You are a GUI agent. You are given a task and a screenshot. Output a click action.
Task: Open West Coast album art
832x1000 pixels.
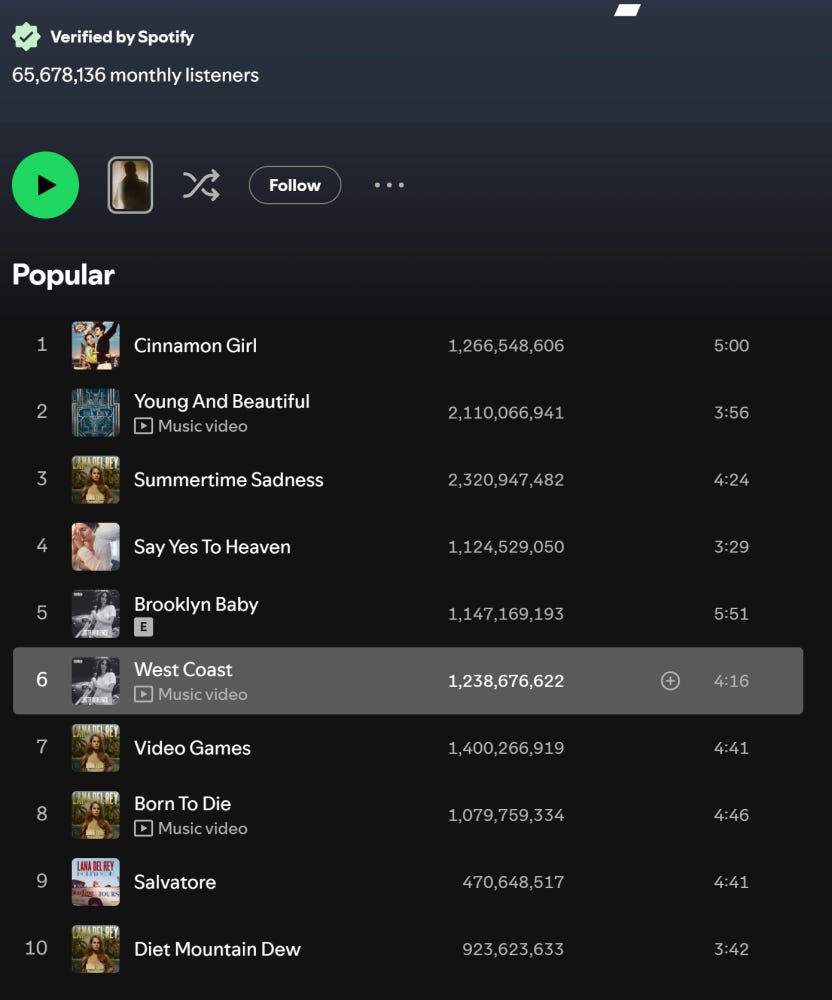click(x=96, y=680)
